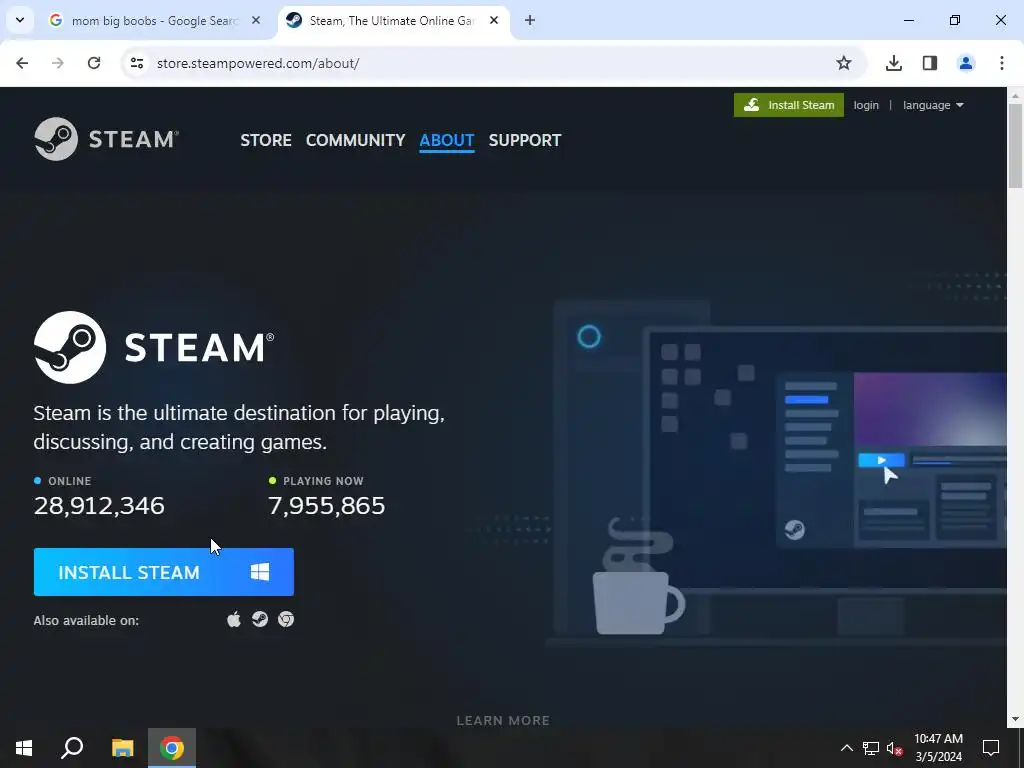Open the tab search dropdown arrow
The height and width of the screenshot is (768, 1024).
coord(20,20)
